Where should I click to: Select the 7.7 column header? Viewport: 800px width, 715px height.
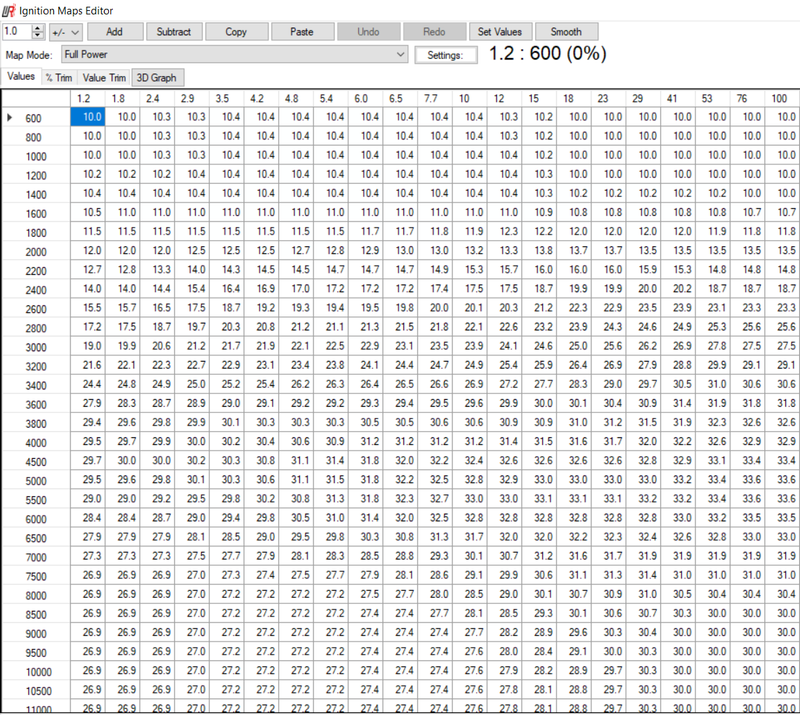pyautogui.click(x=435, y=98)
